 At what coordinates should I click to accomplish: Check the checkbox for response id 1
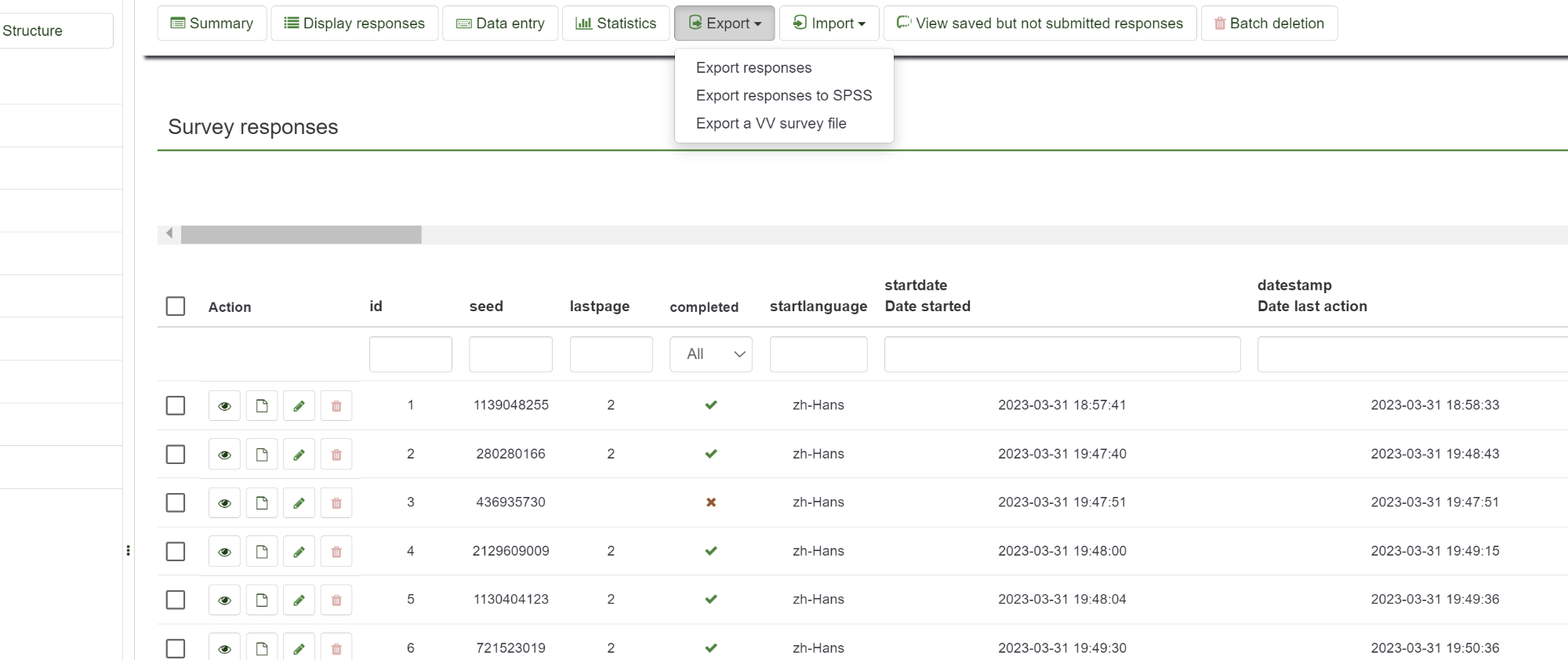coord(176,406)
